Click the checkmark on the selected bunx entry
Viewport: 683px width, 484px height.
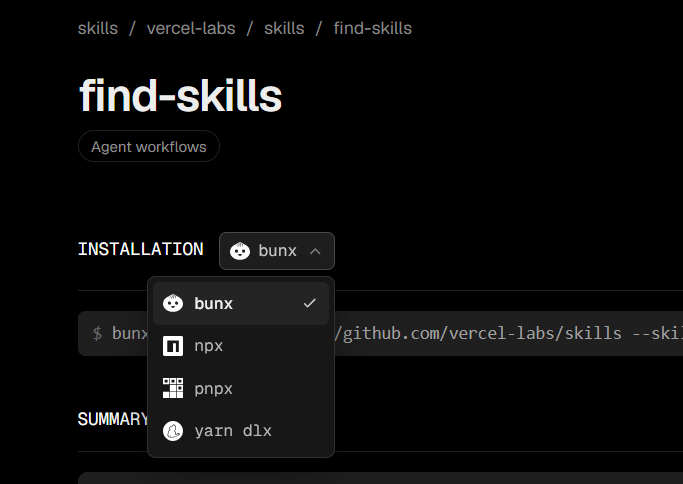(310, 303)
